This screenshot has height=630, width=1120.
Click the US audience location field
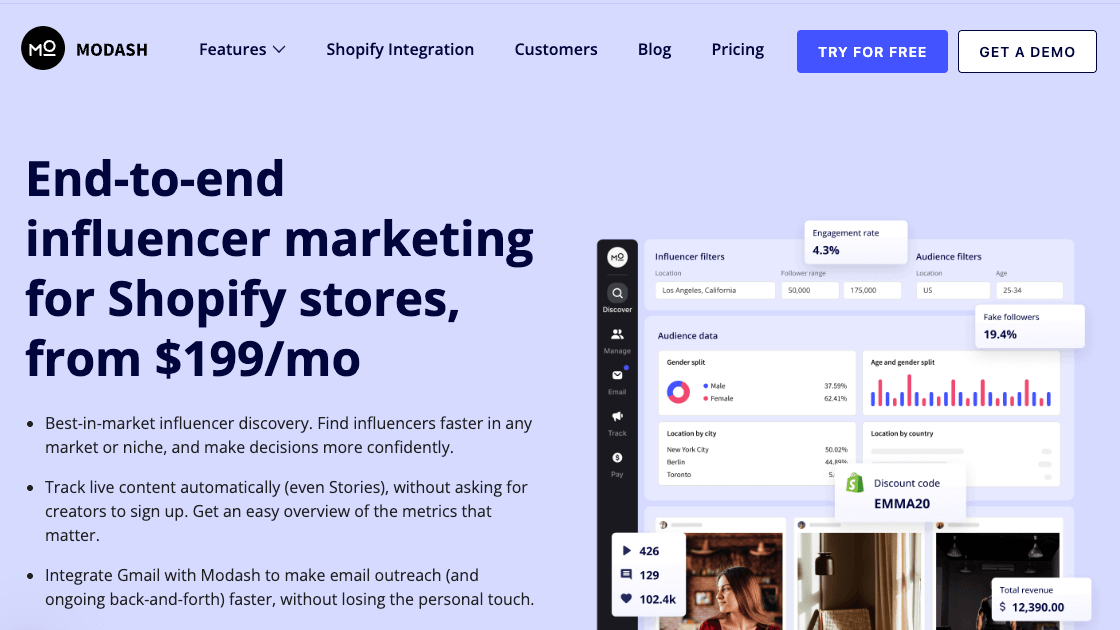pos(953,290)
